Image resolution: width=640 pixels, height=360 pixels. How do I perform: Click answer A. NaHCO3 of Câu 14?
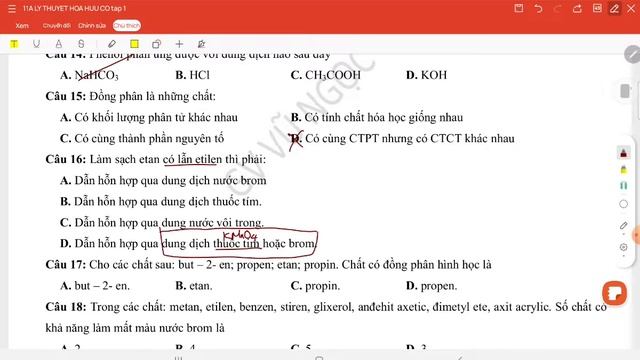89,75
